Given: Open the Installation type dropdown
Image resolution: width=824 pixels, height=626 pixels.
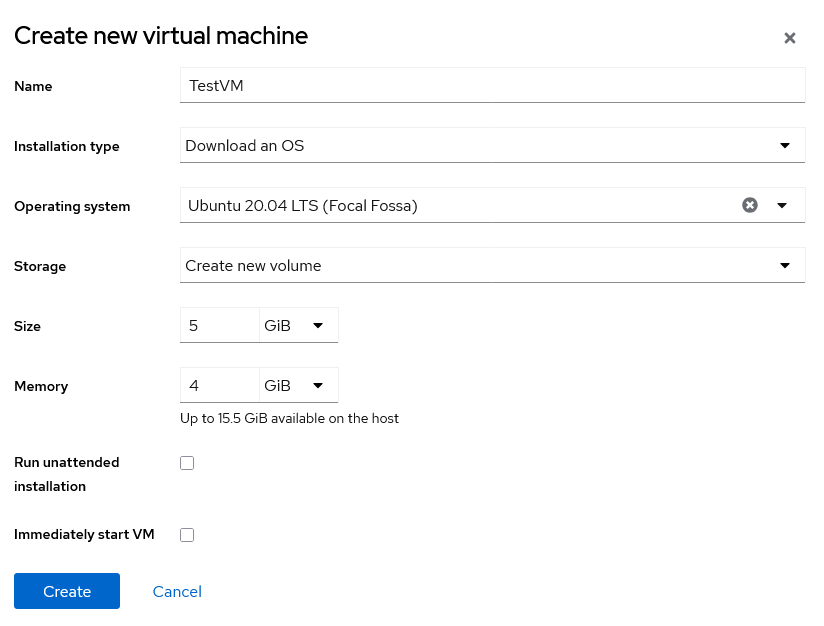Looking at the screenshot, I should 492,146.
